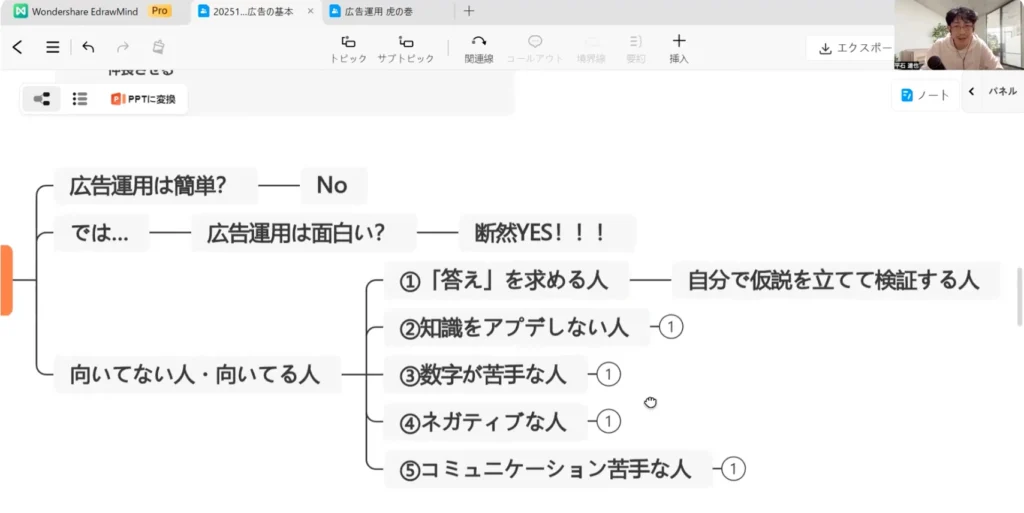
Task: Switch to outline list view mode
Action: (x=80, y=99)
